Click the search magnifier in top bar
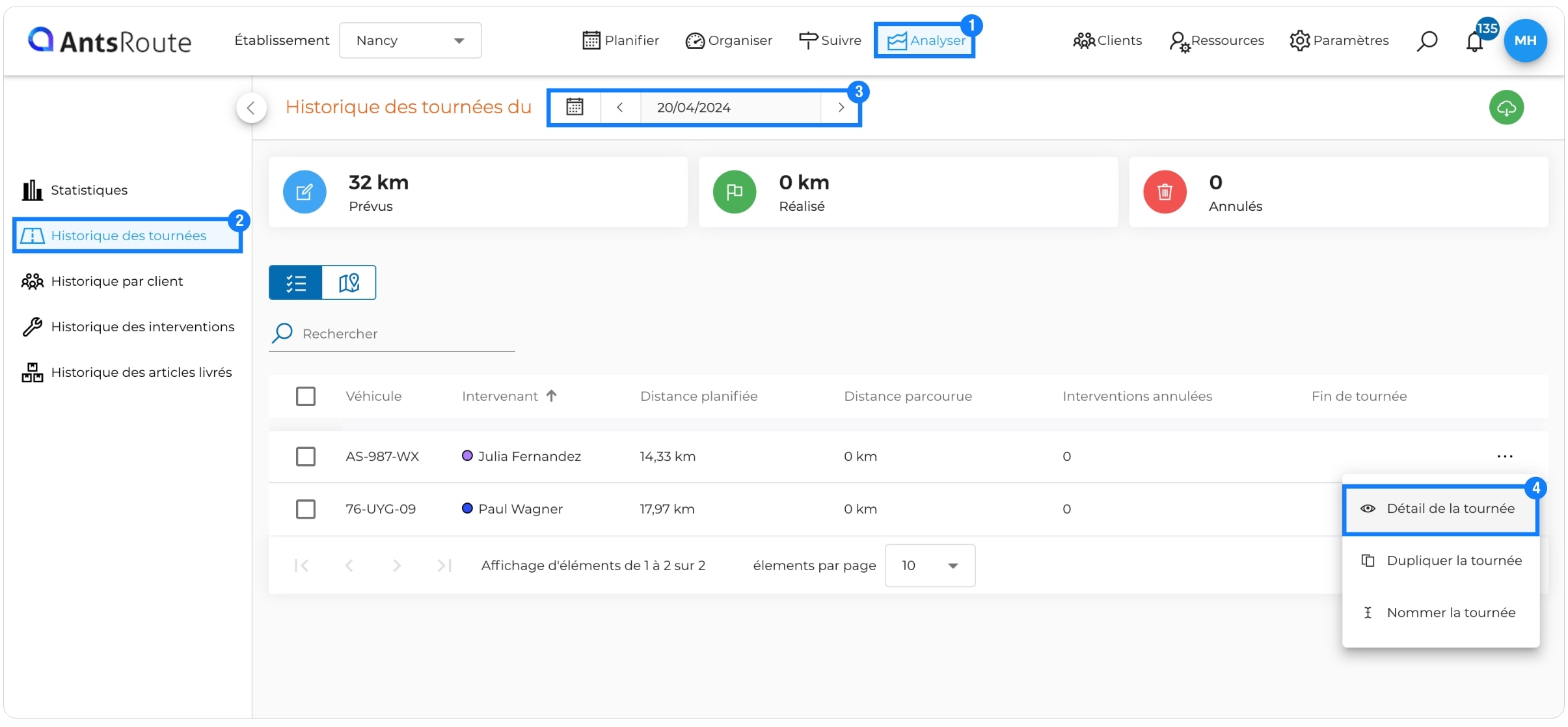Screen dimensions: 1568x727 click(x=1426, y=41)
